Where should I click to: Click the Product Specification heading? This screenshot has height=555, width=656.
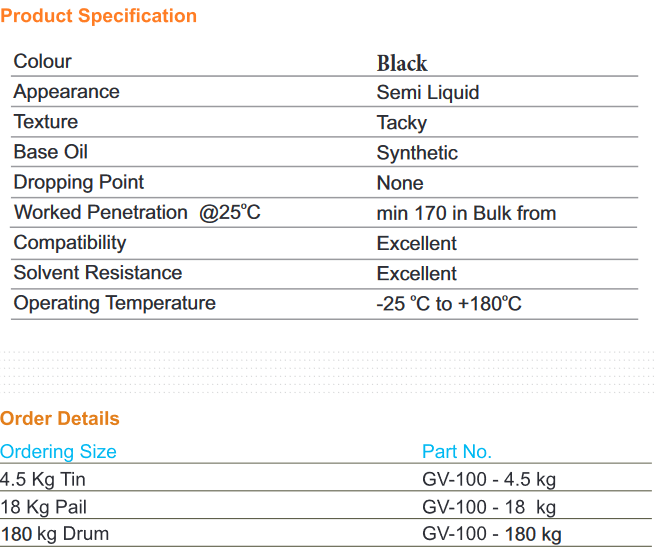click(x=98, y=16)
